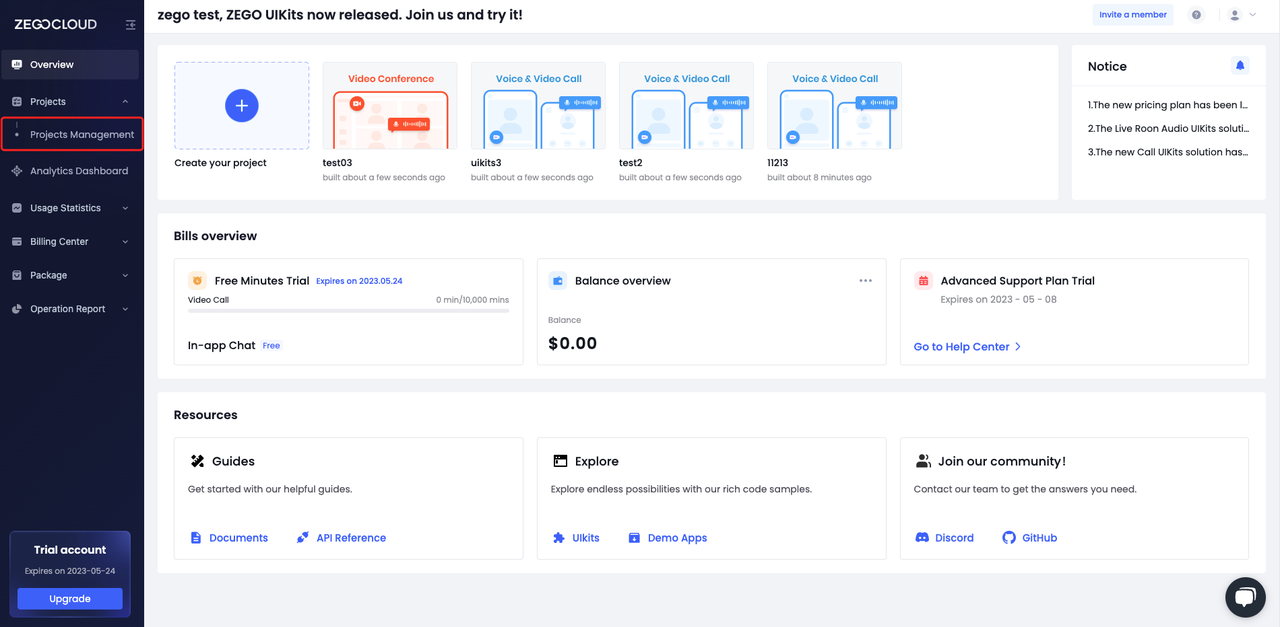Open the Notice bell icon

(1240, 66)
